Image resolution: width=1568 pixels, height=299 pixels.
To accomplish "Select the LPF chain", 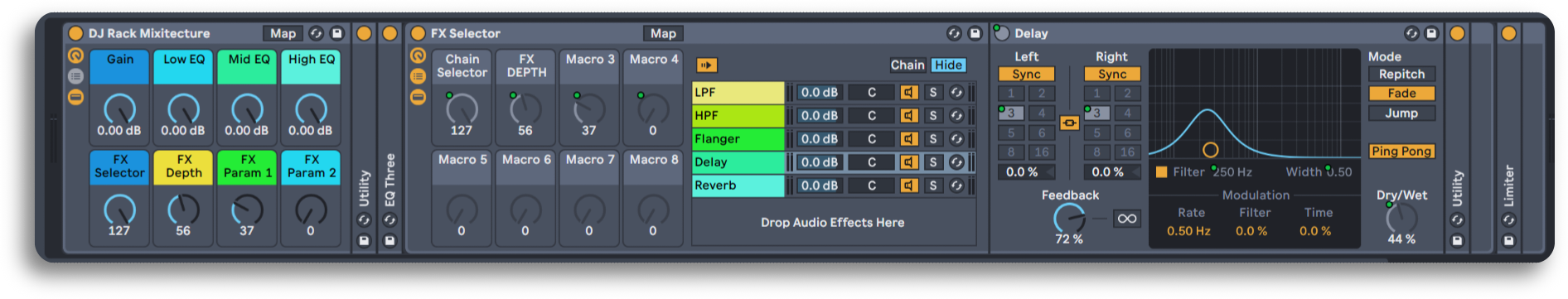I will (x=738, y=92).
